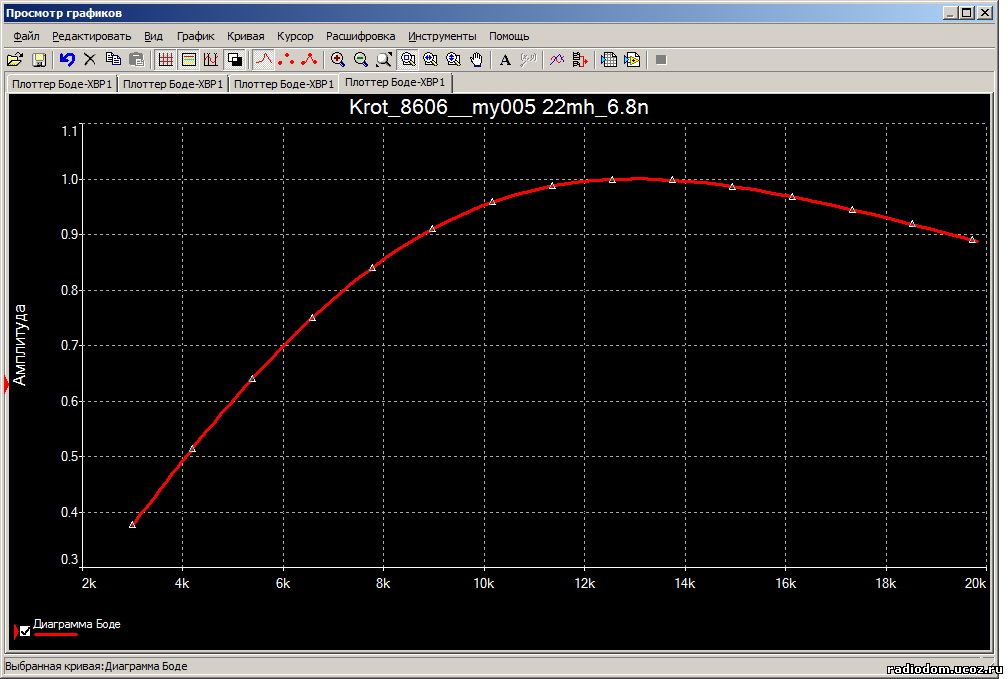Screen dimensions: 1008x679
Task: Click the graph title Krot_8606__my005 22mh_6.8n
Action: [x=498, y=106]
